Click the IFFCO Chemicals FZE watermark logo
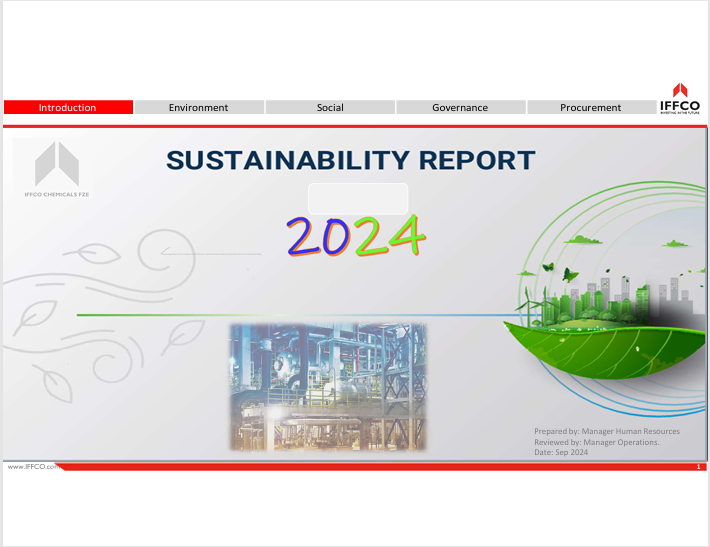 tap(56, 172)
